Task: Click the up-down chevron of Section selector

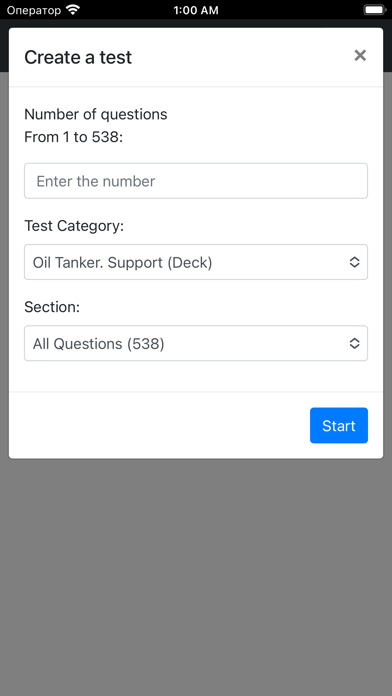Action: click(x=354, y=344)
